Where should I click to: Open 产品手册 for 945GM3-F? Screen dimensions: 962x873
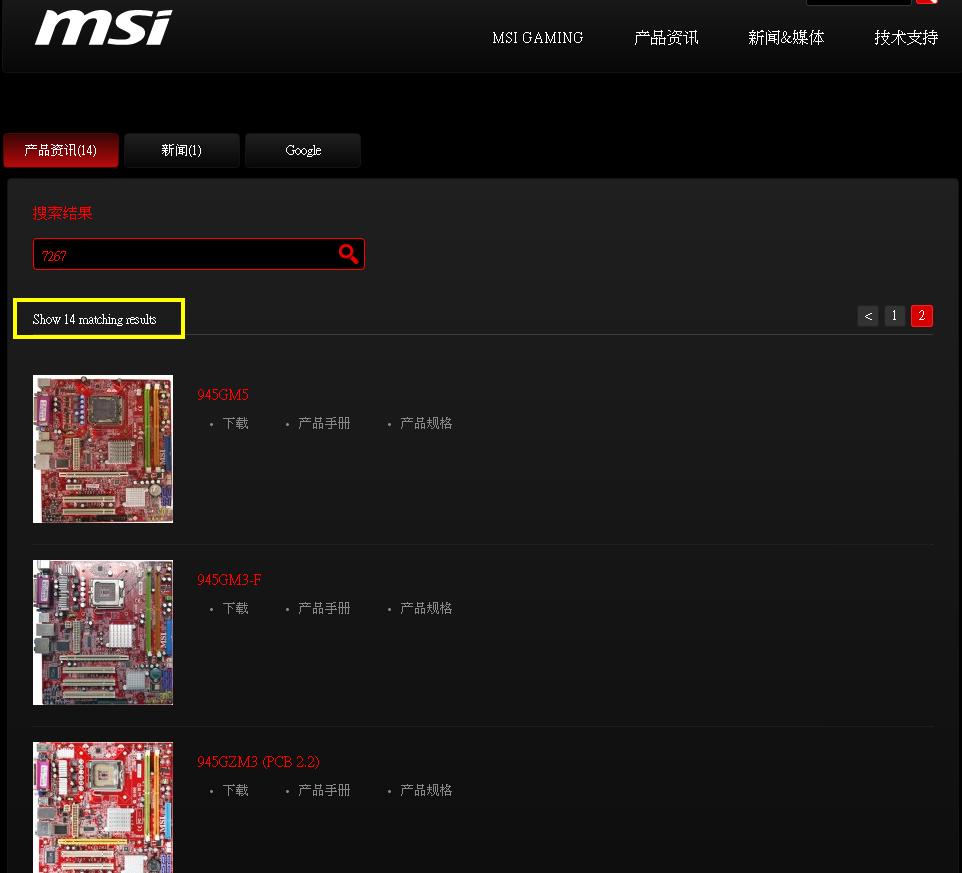324,609
